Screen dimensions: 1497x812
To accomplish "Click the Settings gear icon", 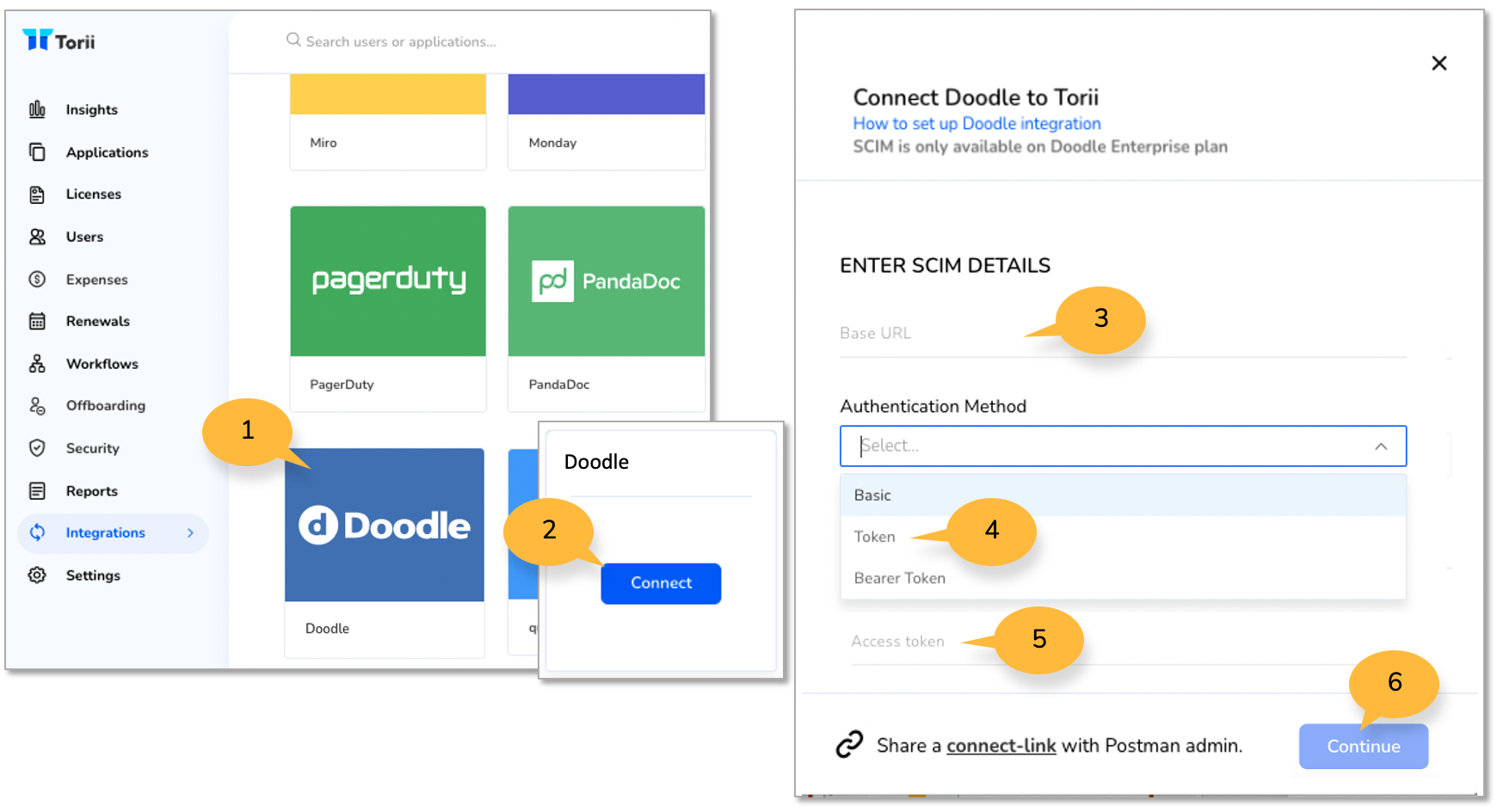I will pos(37,575).
